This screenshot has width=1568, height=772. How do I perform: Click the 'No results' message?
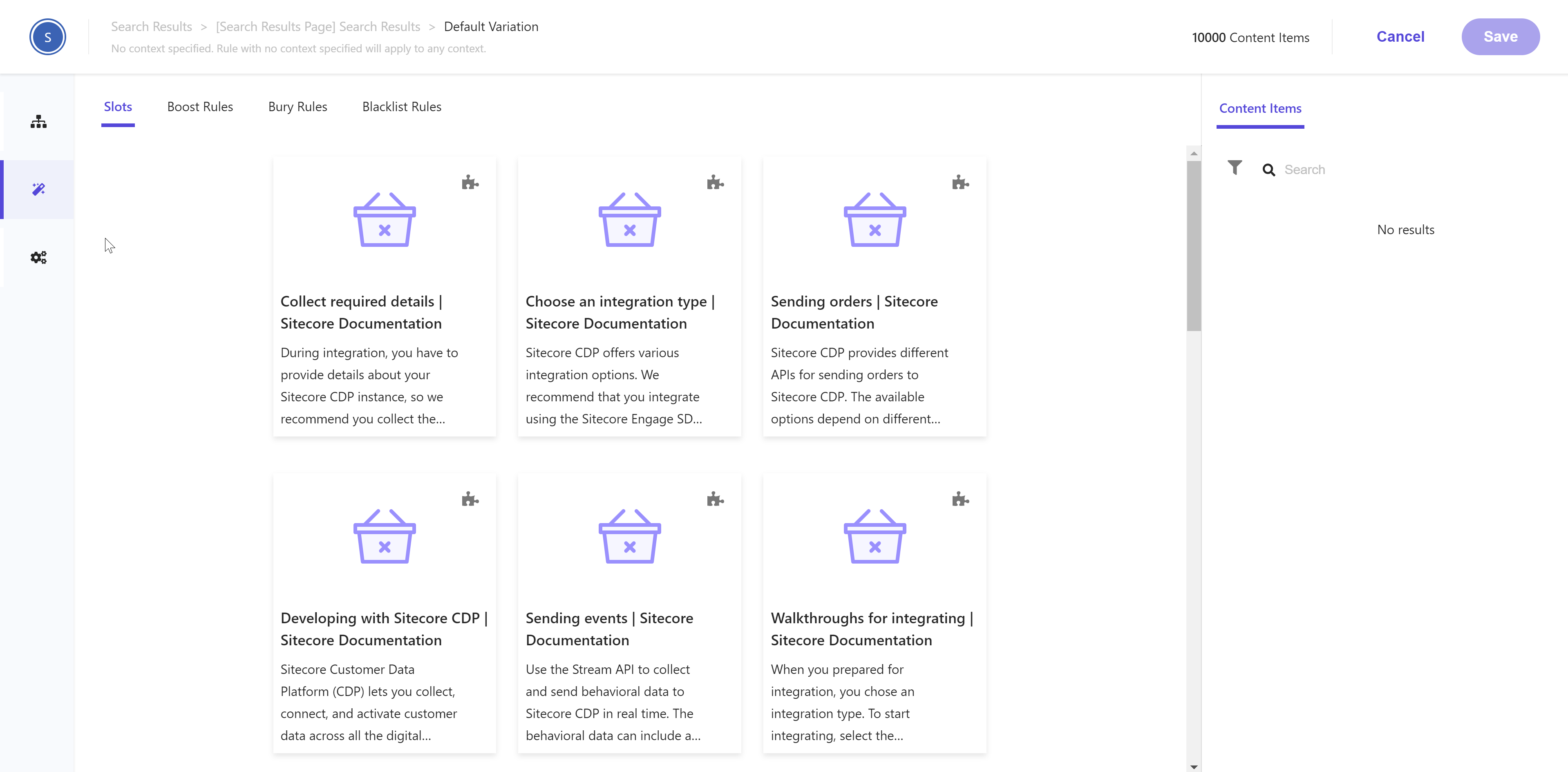1405,230
